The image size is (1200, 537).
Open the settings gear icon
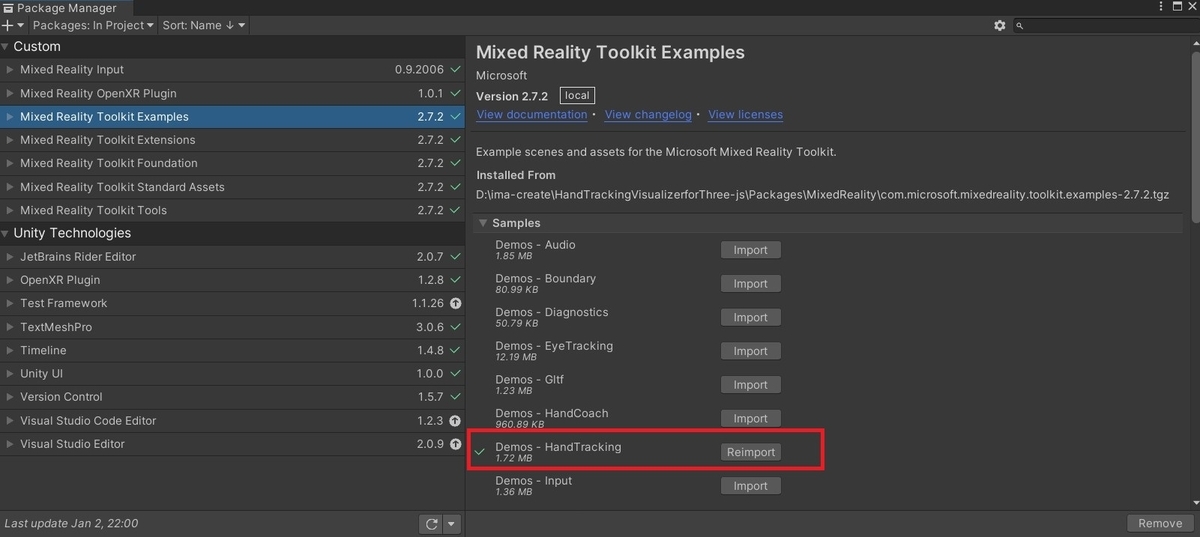(999, 25)
